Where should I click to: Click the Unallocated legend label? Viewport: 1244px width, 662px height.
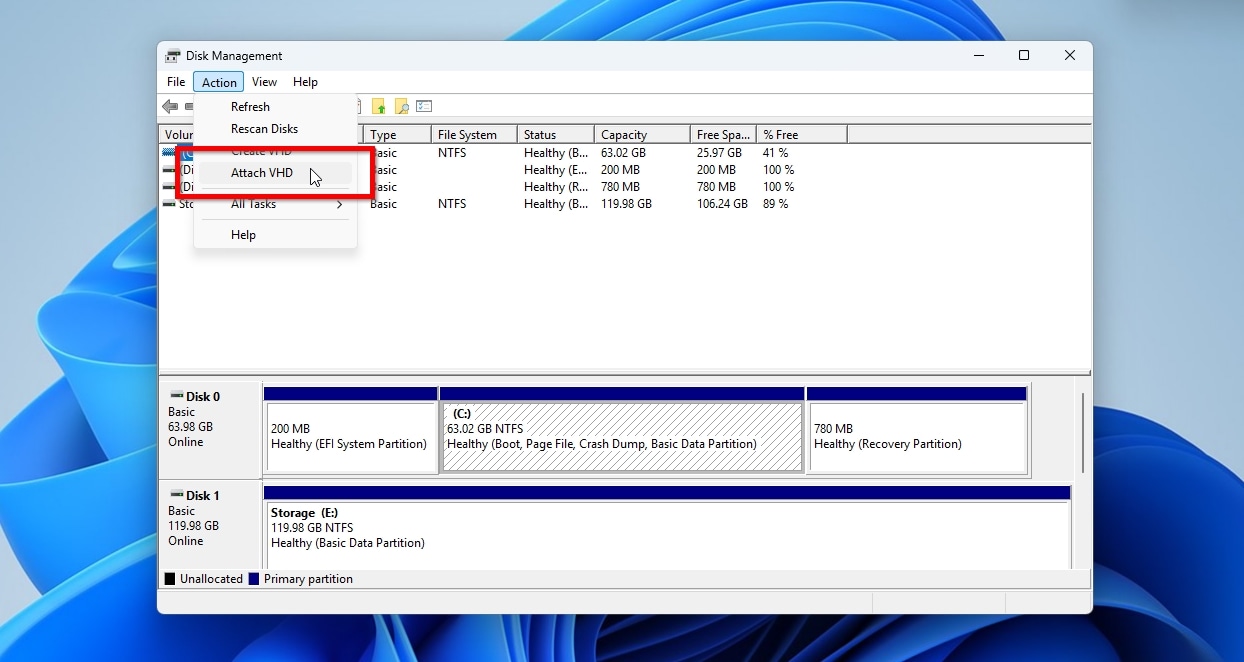(x=211, y=579)
